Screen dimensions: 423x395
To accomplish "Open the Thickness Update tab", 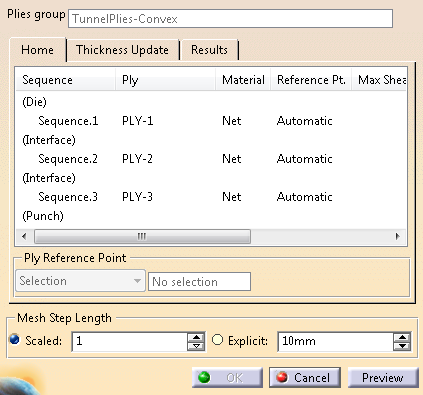I will click(122, 50).
